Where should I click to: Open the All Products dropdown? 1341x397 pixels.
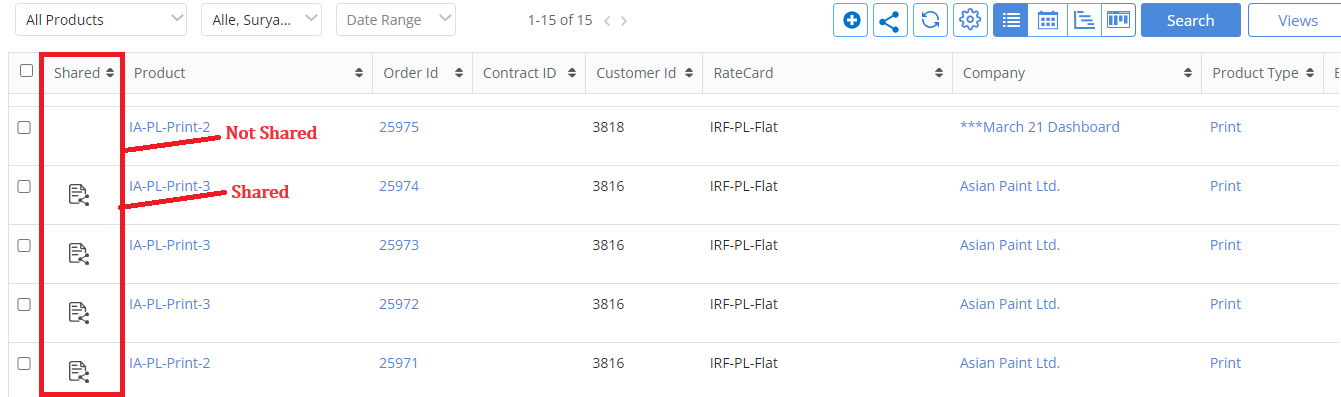point(101,20)
